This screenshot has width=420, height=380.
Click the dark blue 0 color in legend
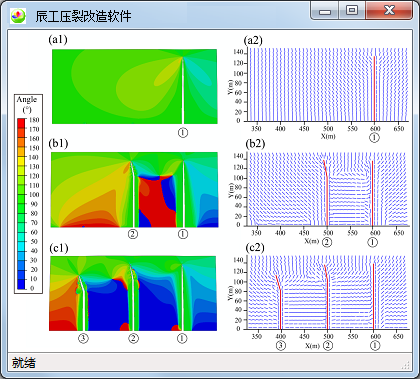(x=21, y=286)
